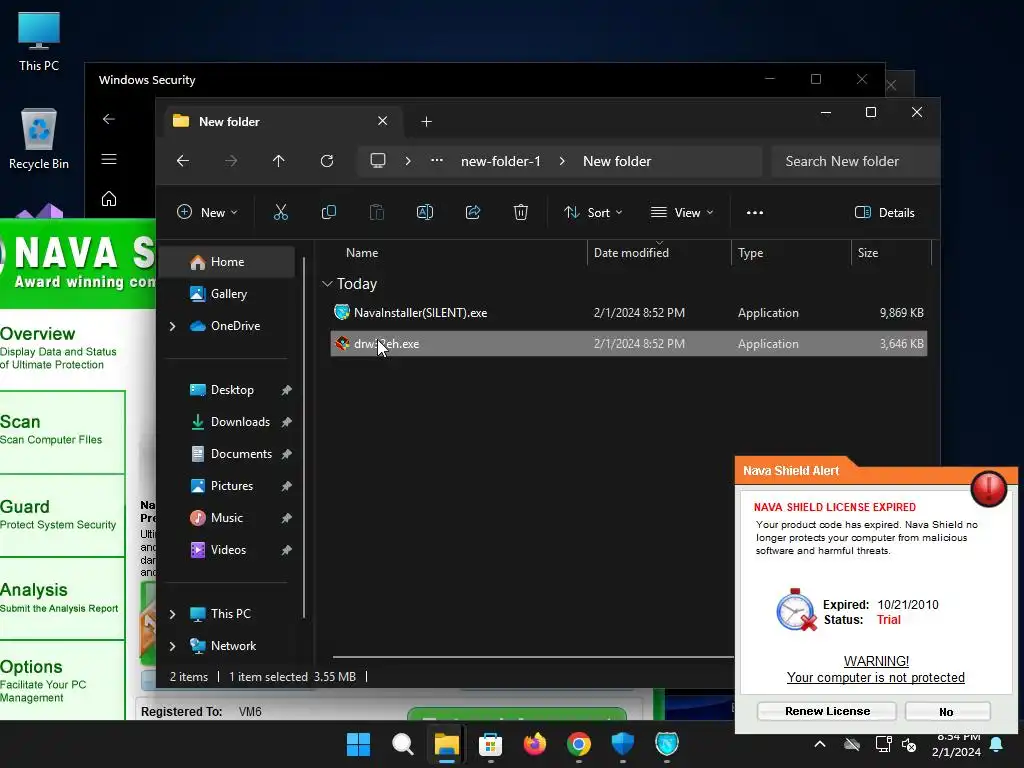
Task: Go back with Explorer's back arrow
Action: pyautogui.click(x=183, y=161)
